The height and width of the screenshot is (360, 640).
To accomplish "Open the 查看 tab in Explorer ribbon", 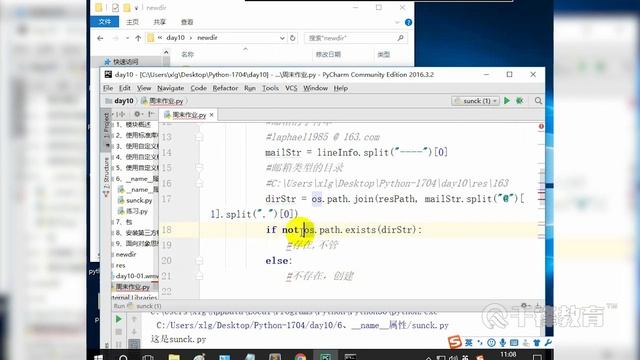I will (x=187, y=22).
